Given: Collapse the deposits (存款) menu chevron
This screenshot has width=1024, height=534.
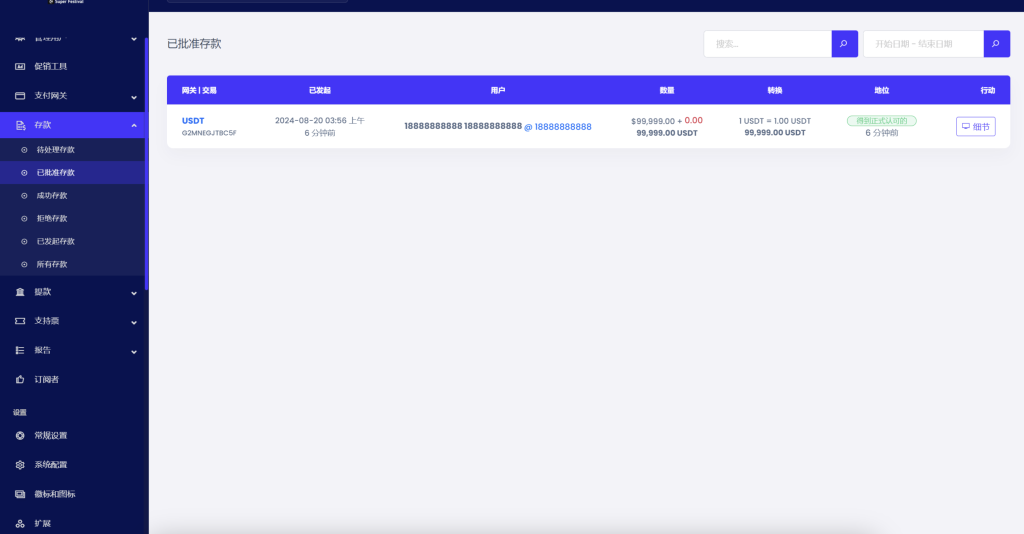Looking at the screenshot, I should (x=134, y=125).
